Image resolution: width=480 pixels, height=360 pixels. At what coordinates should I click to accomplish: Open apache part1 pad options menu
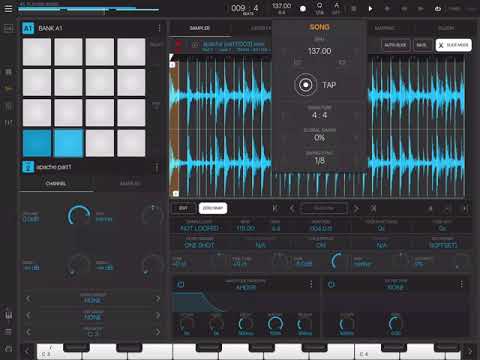[x=156, y=167]
